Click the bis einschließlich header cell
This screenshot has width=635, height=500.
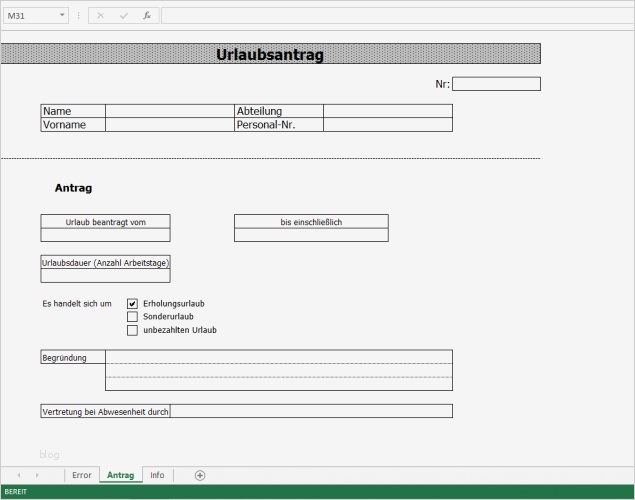coord(311,221)
